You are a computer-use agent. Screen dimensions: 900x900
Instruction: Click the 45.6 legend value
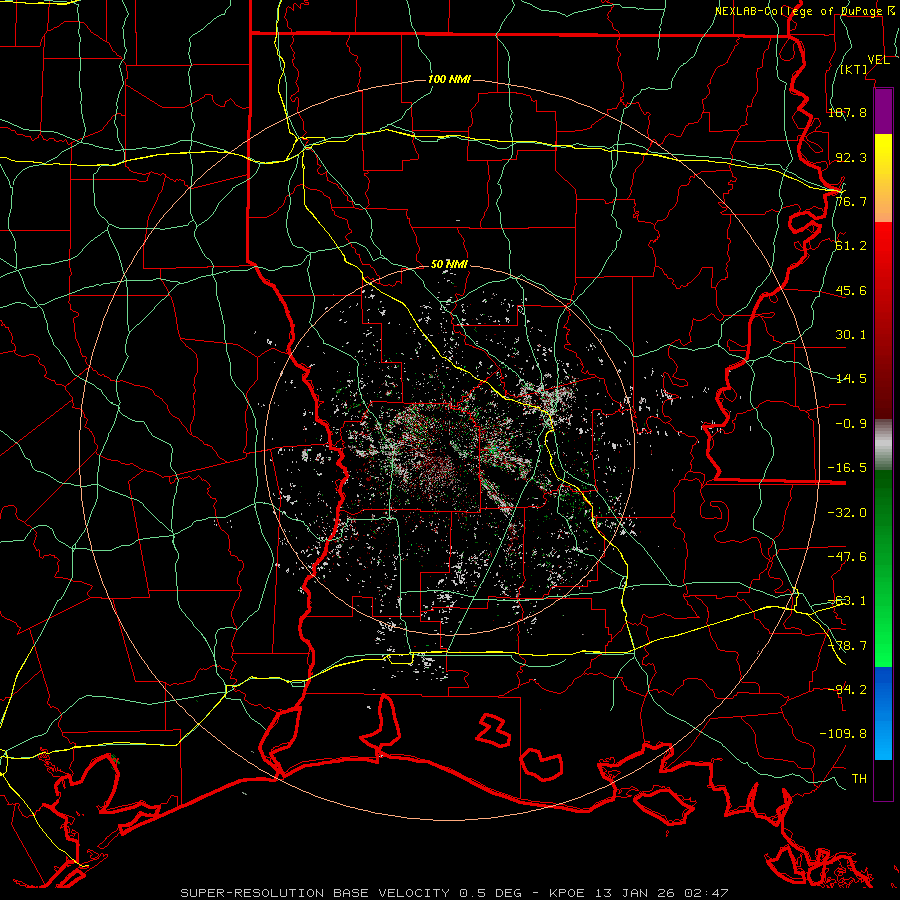coord(851,290)
